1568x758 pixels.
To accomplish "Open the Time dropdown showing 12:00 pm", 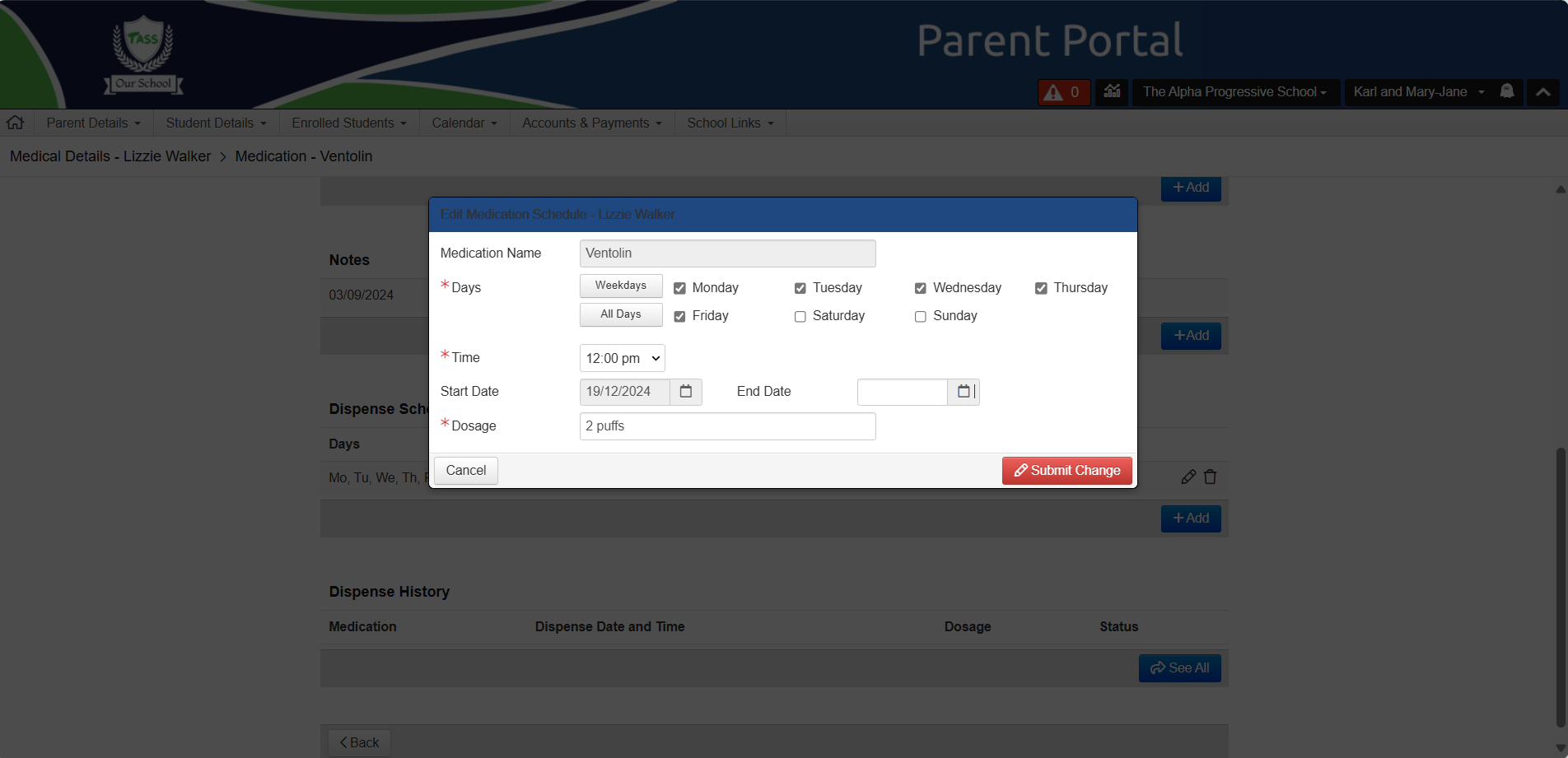I will (622, 358).
